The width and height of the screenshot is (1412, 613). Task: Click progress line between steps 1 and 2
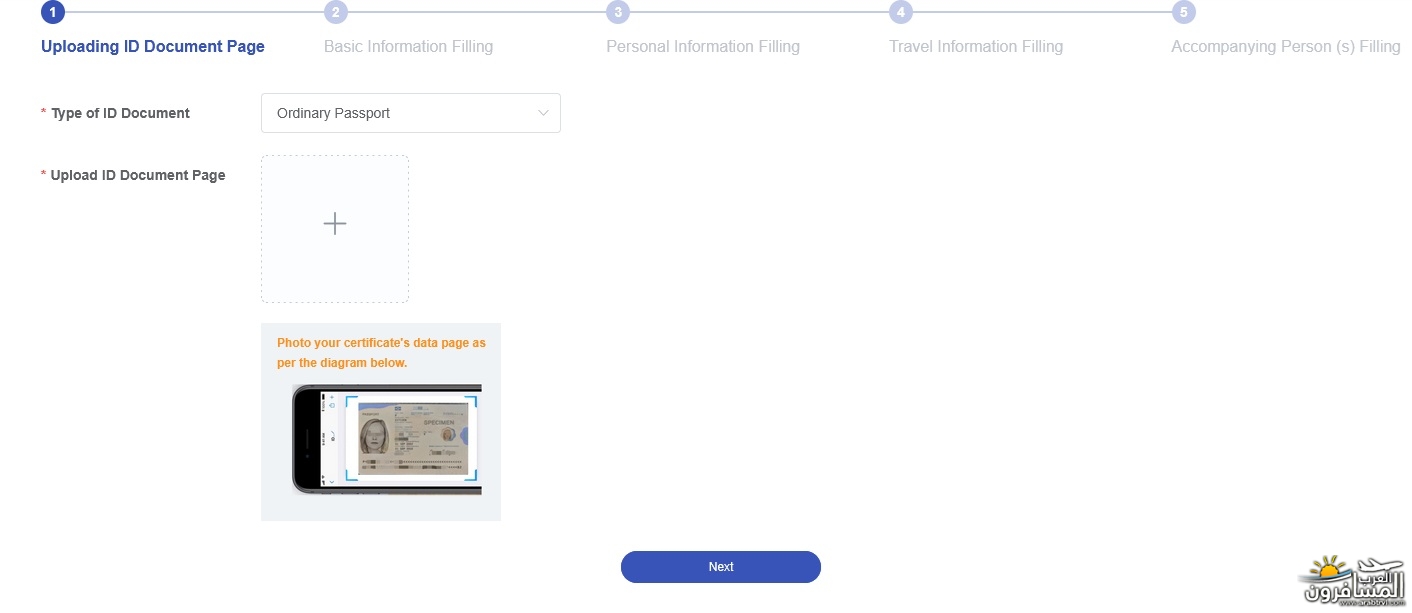[x=194, y=12]
